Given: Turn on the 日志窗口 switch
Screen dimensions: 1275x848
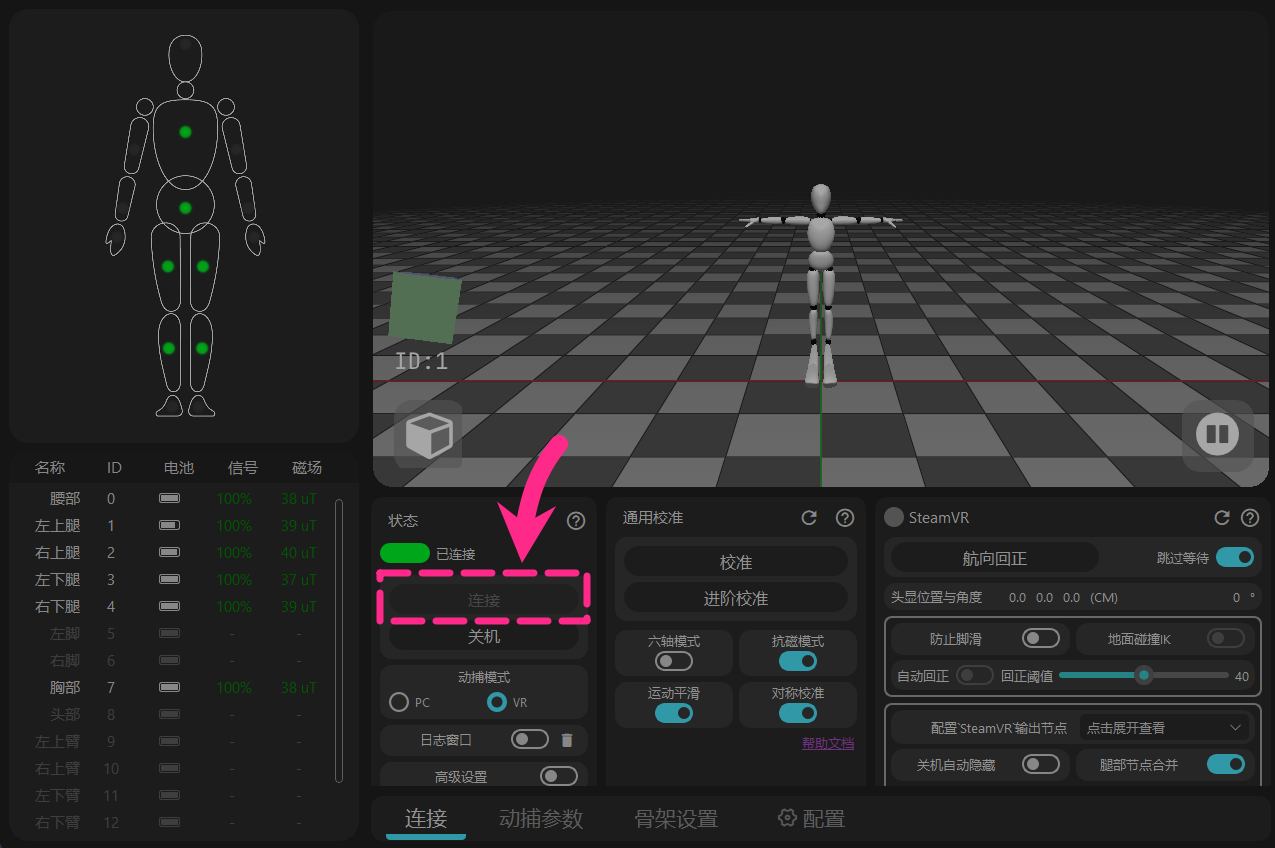Looking at the screenshot, I should pyautogui.click(x=530, y=739).
